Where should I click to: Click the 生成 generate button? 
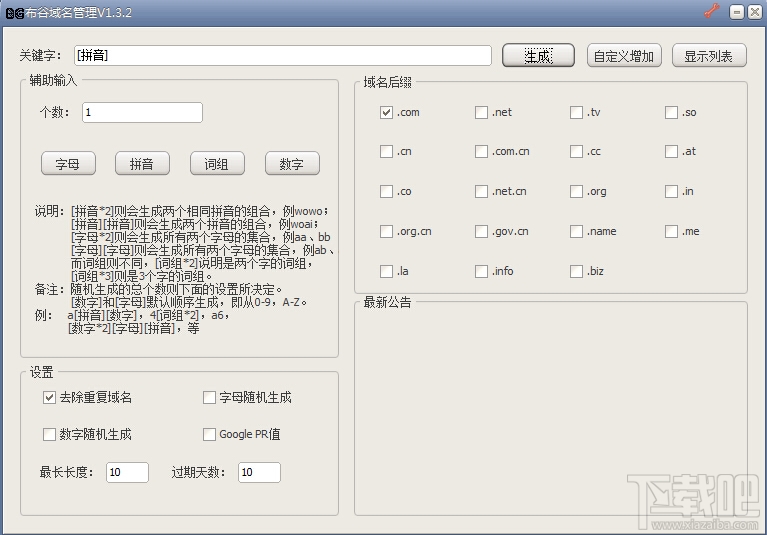[538, 56]
